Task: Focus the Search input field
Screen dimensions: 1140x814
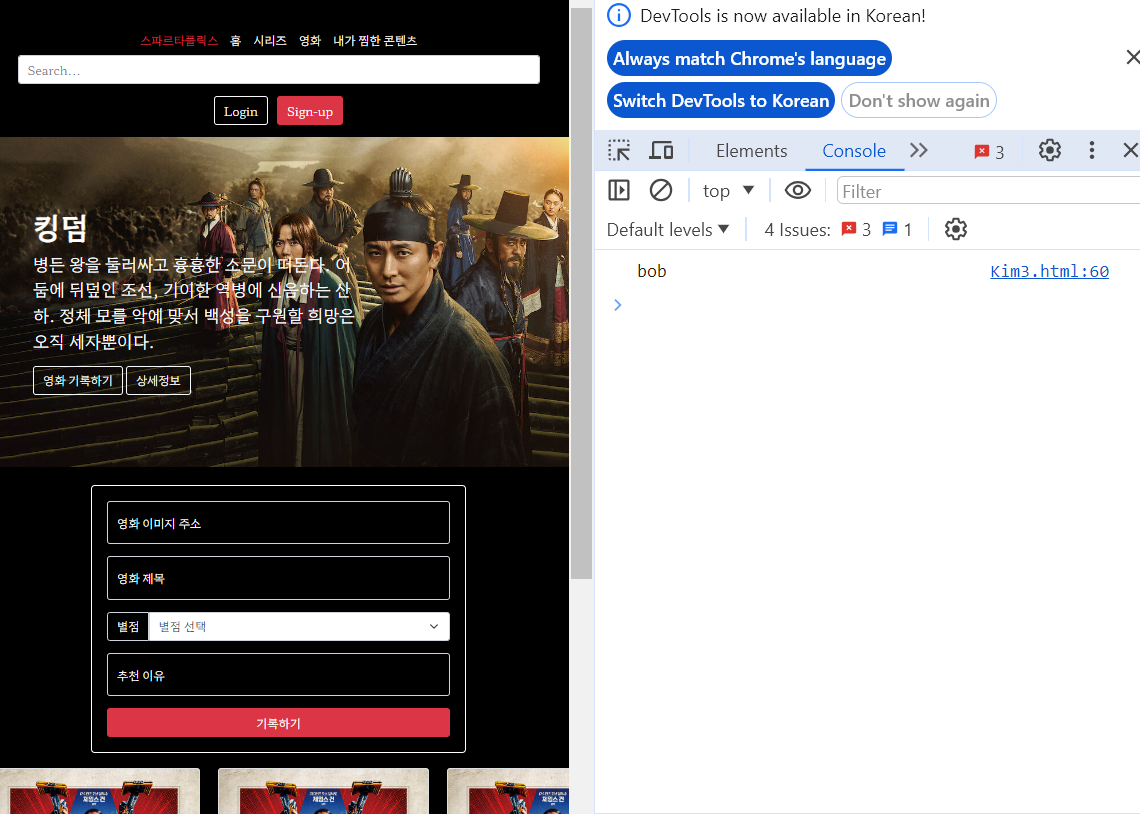Action: point(278,70)
